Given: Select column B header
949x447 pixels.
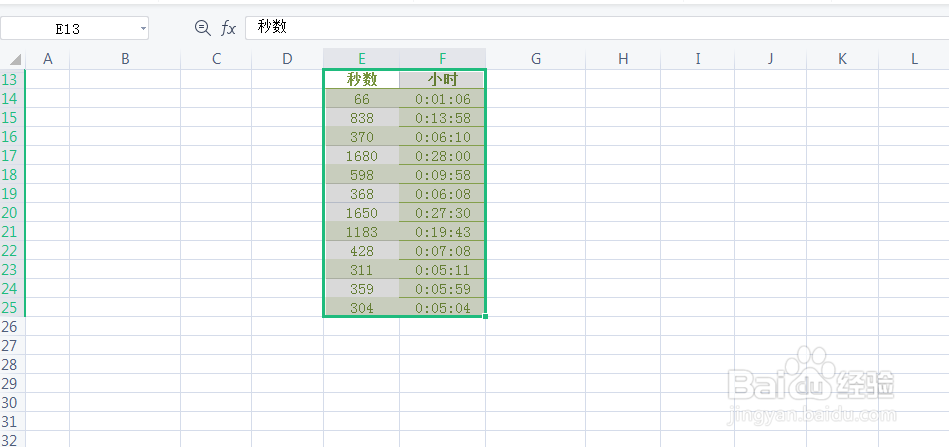Looking at the screenshot, I should [125, 59].
